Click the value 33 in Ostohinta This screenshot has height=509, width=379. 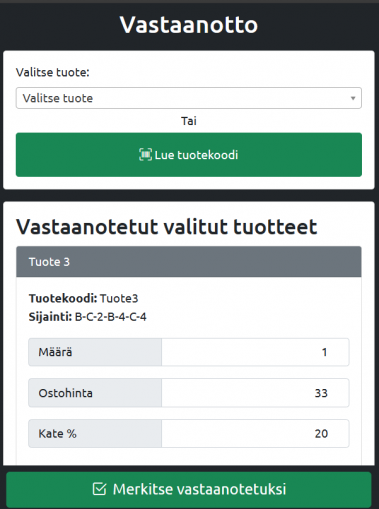321,393
